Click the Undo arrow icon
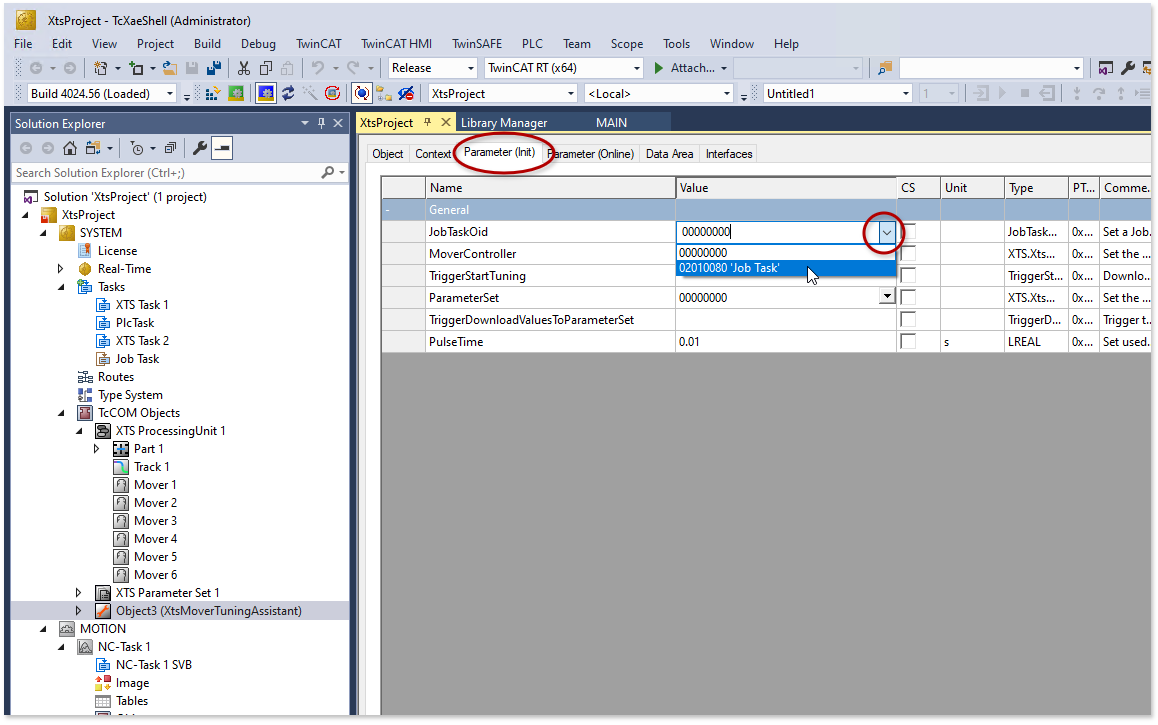This screenshot has width=1158, height=725. pyautogui.click(x=318, y=68)
